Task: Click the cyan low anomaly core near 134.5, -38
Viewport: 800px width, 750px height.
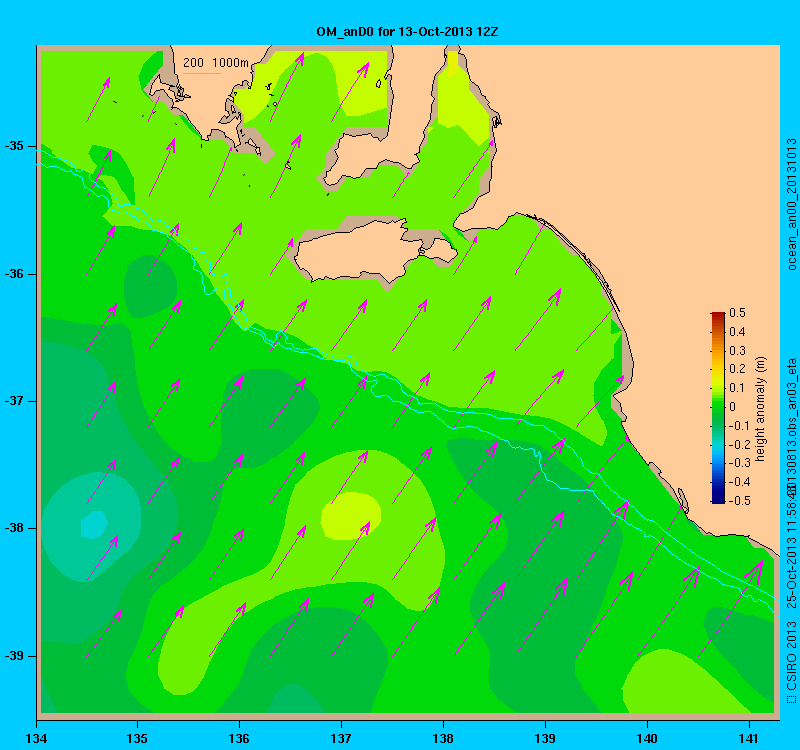Action: pos(94,524)
